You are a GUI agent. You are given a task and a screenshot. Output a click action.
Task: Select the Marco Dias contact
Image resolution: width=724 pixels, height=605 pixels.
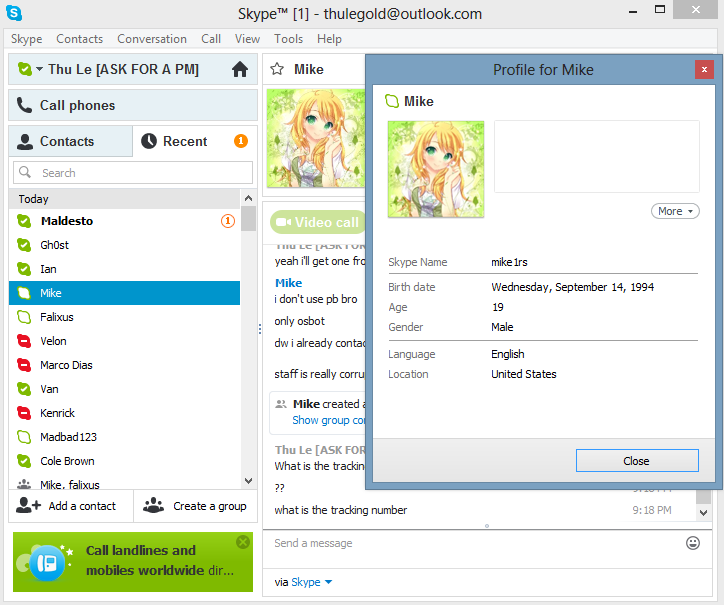125,365
